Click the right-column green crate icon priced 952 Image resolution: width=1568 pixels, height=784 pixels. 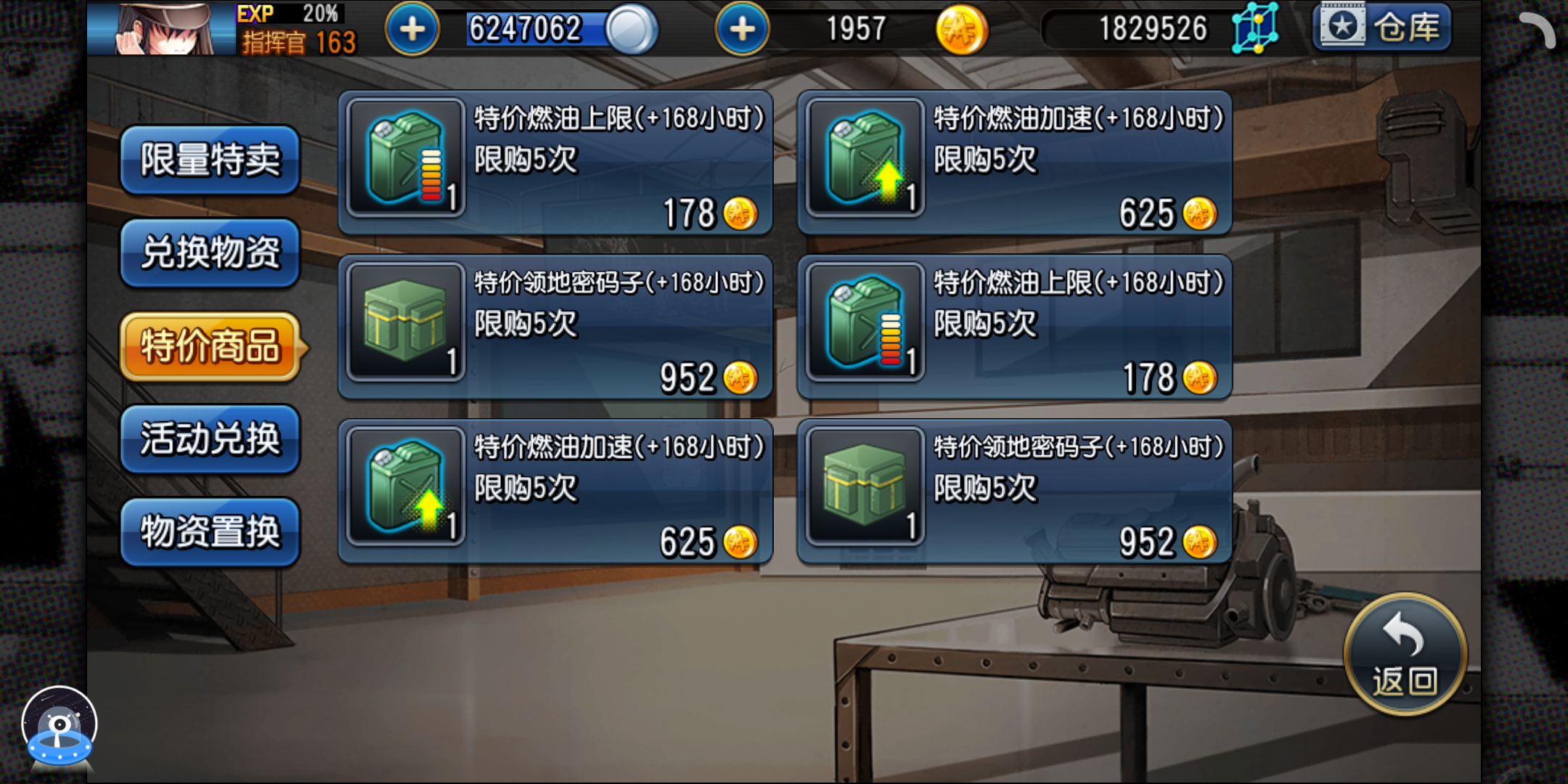point(865,486)
